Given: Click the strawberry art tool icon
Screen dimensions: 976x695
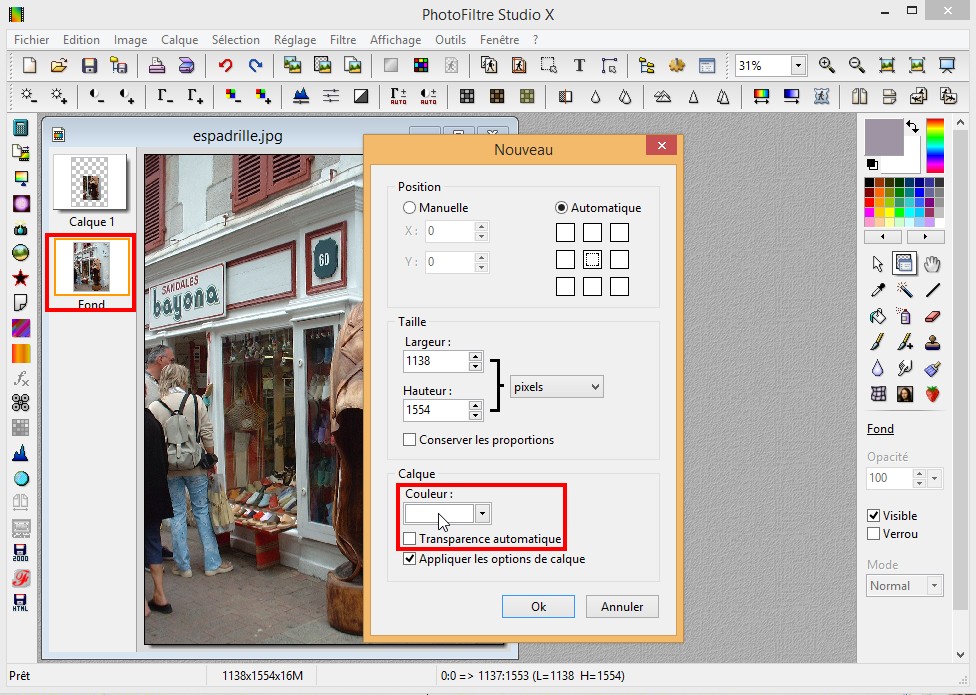Looking at the screenshot, I should tap(932, 393).
